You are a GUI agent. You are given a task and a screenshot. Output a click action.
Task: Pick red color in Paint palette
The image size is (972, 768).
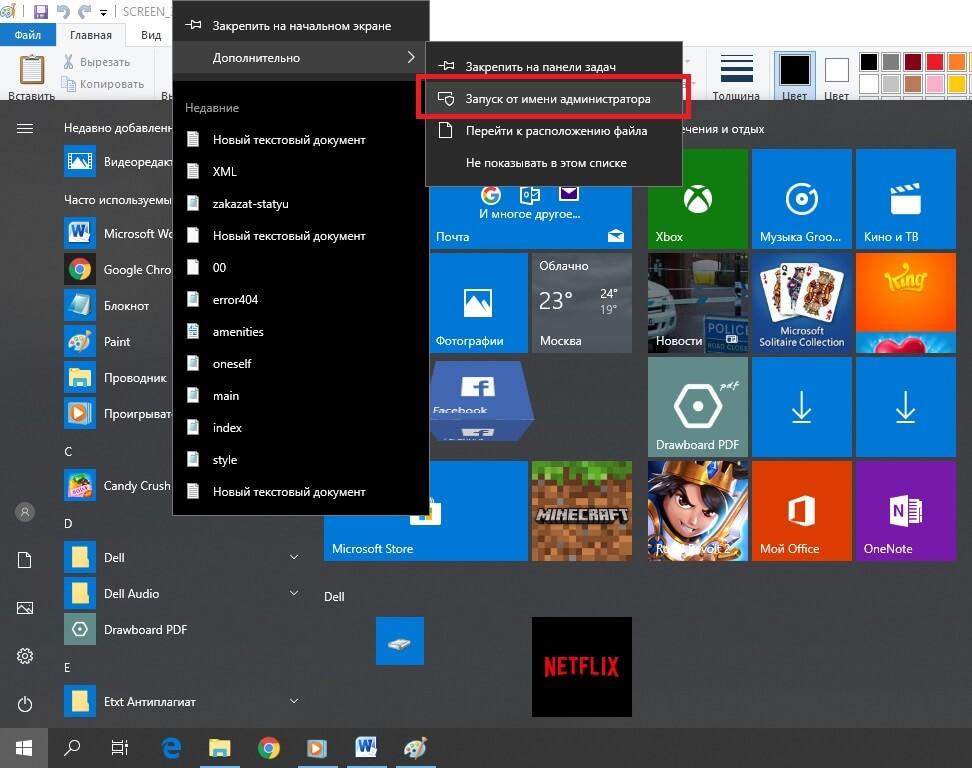click(935, 61)
